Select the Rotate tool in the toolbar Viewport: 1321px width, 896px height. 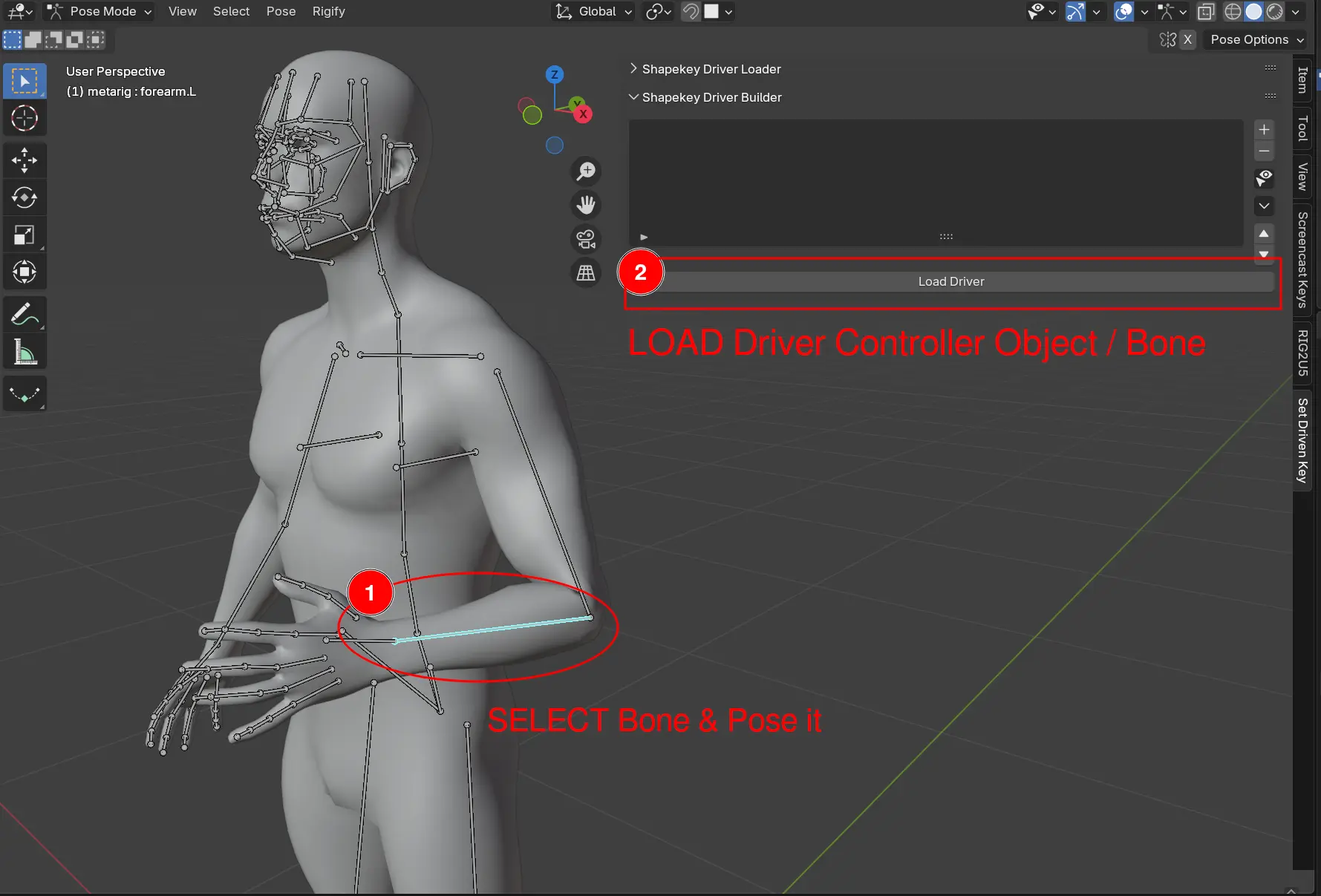coord(25,197)
